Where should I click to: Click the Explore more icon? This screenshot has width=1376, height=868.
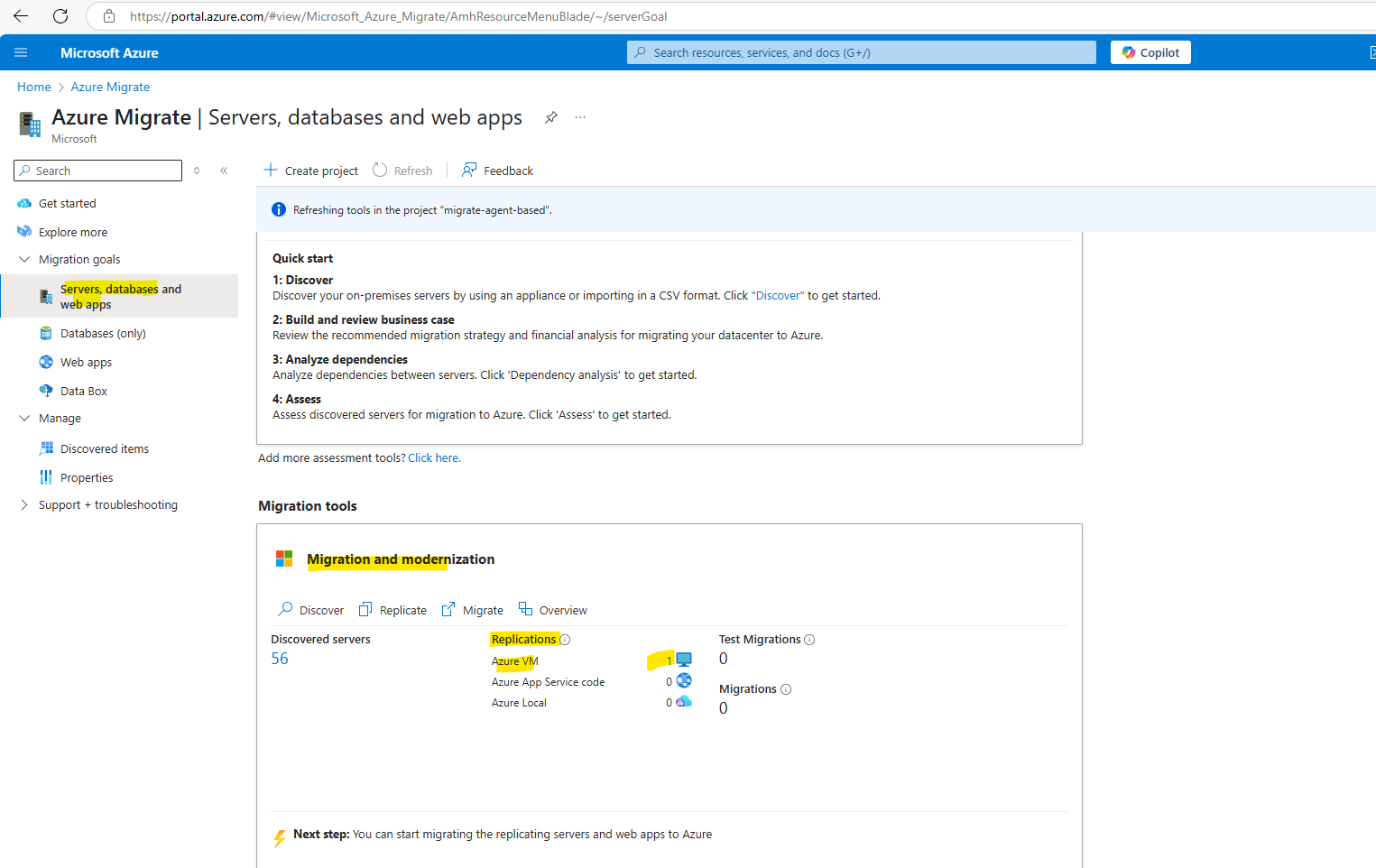(x=24, y=232)
